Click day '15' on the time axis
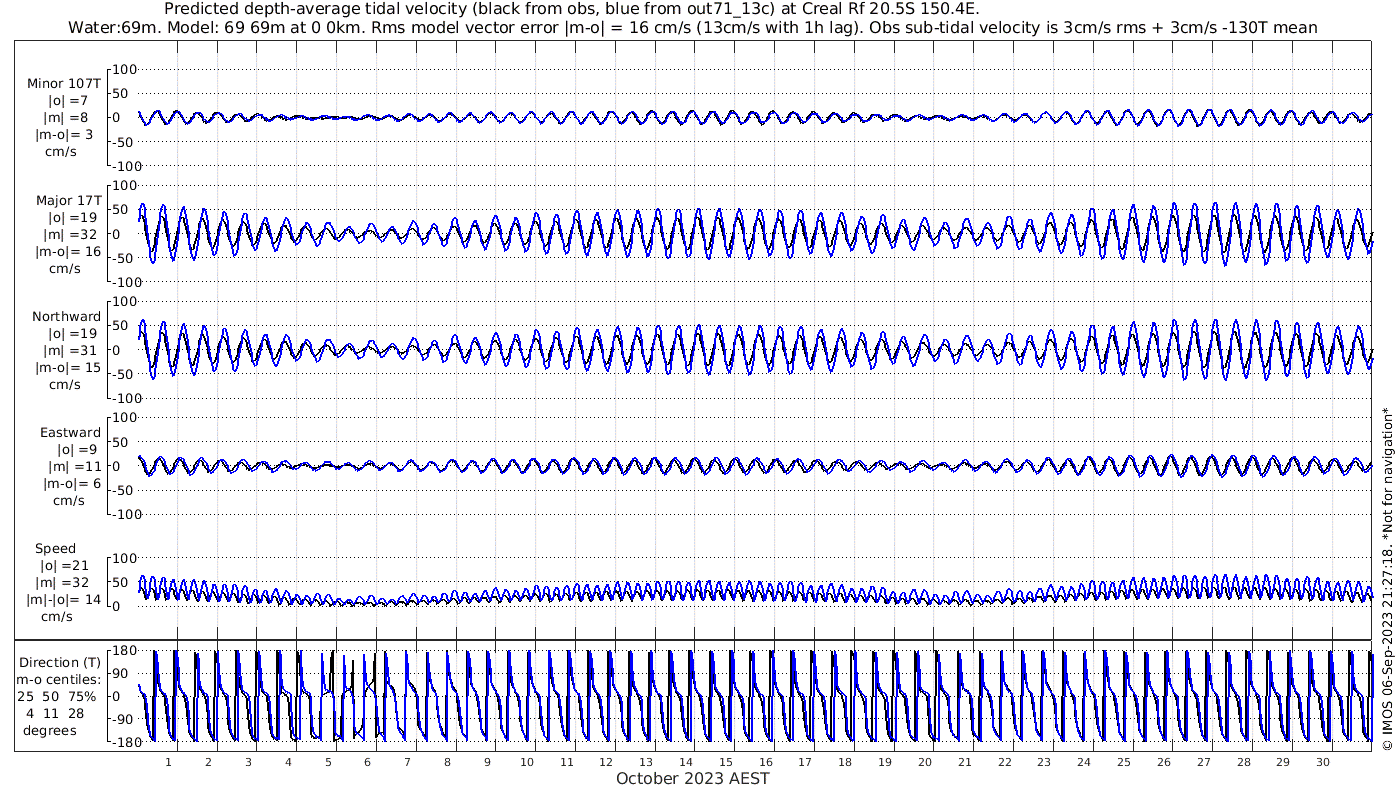 (726, 762)
